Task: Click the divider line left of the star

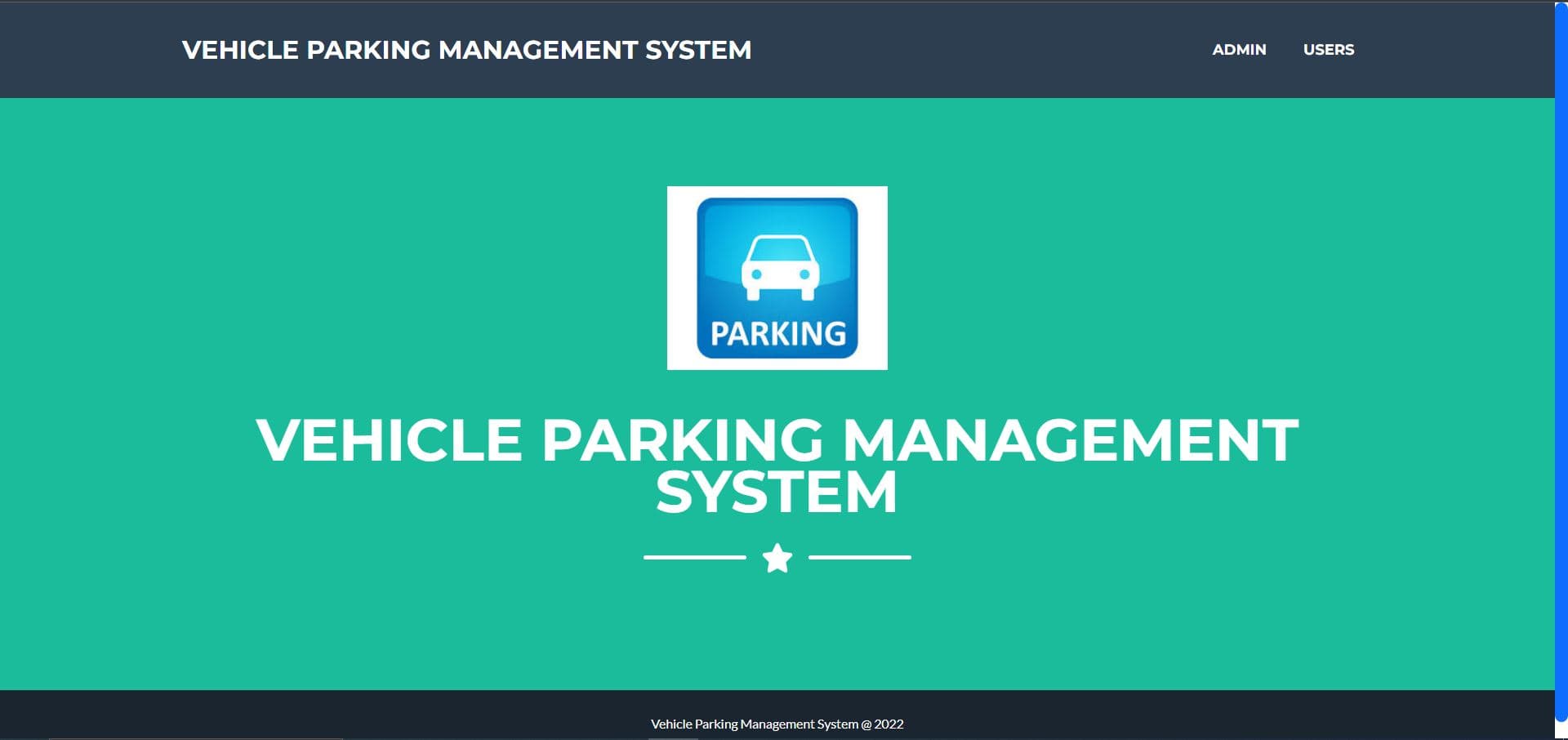Action: pos(693,559)
